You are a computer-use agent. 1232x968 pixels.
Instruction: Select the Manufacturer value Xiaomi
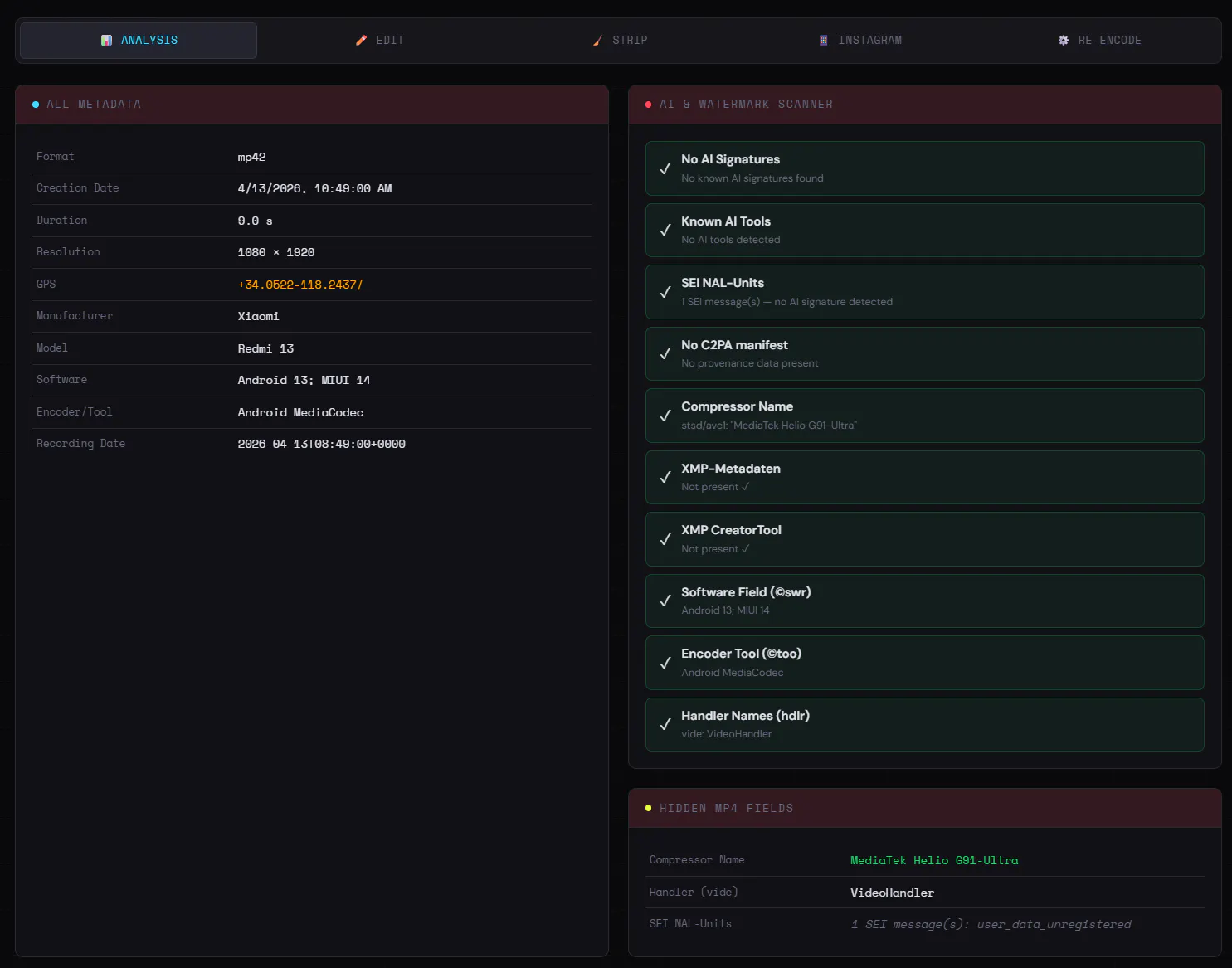point(259,316)
